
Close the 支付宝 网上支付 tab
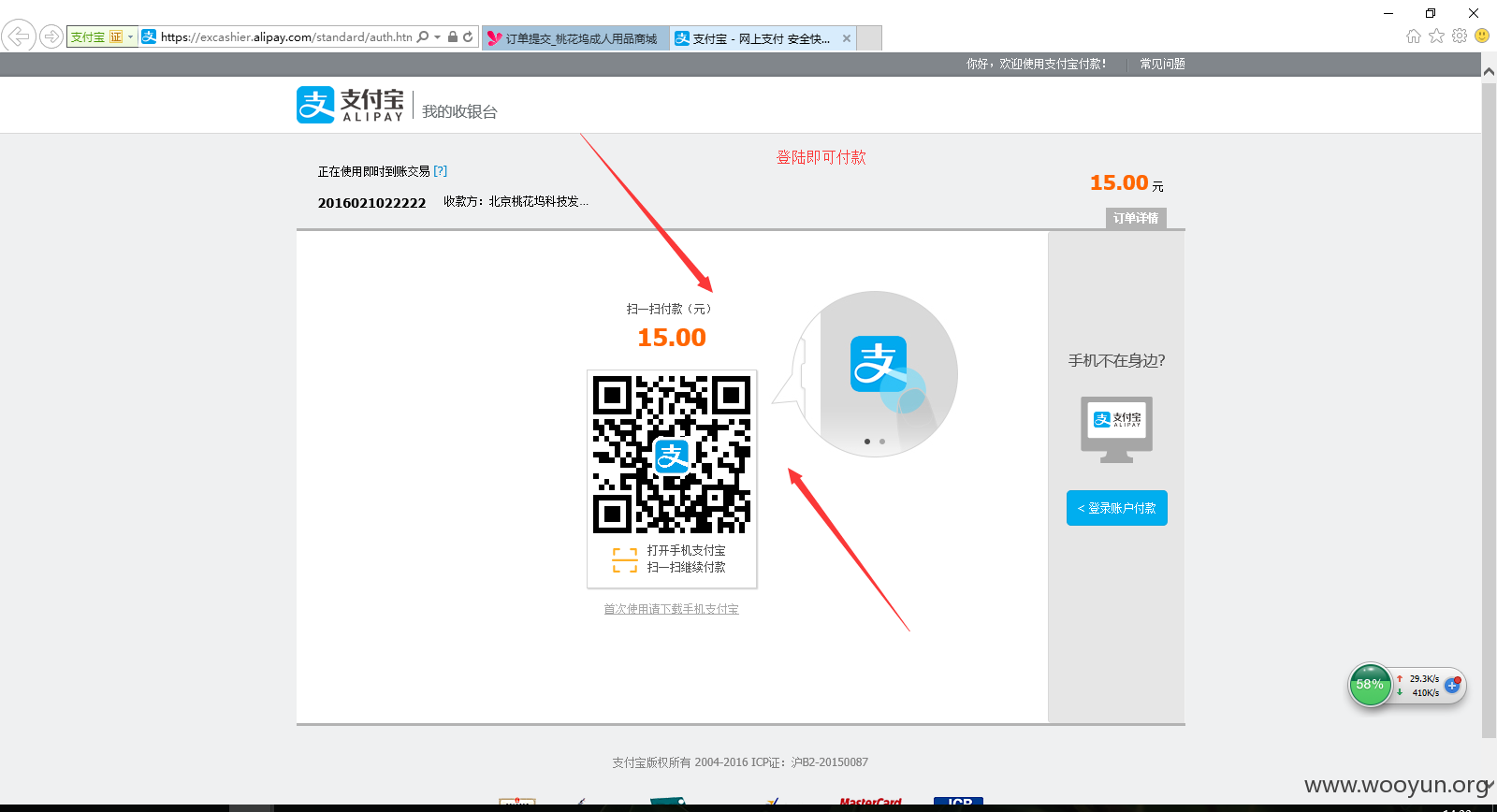pos(847,38)
